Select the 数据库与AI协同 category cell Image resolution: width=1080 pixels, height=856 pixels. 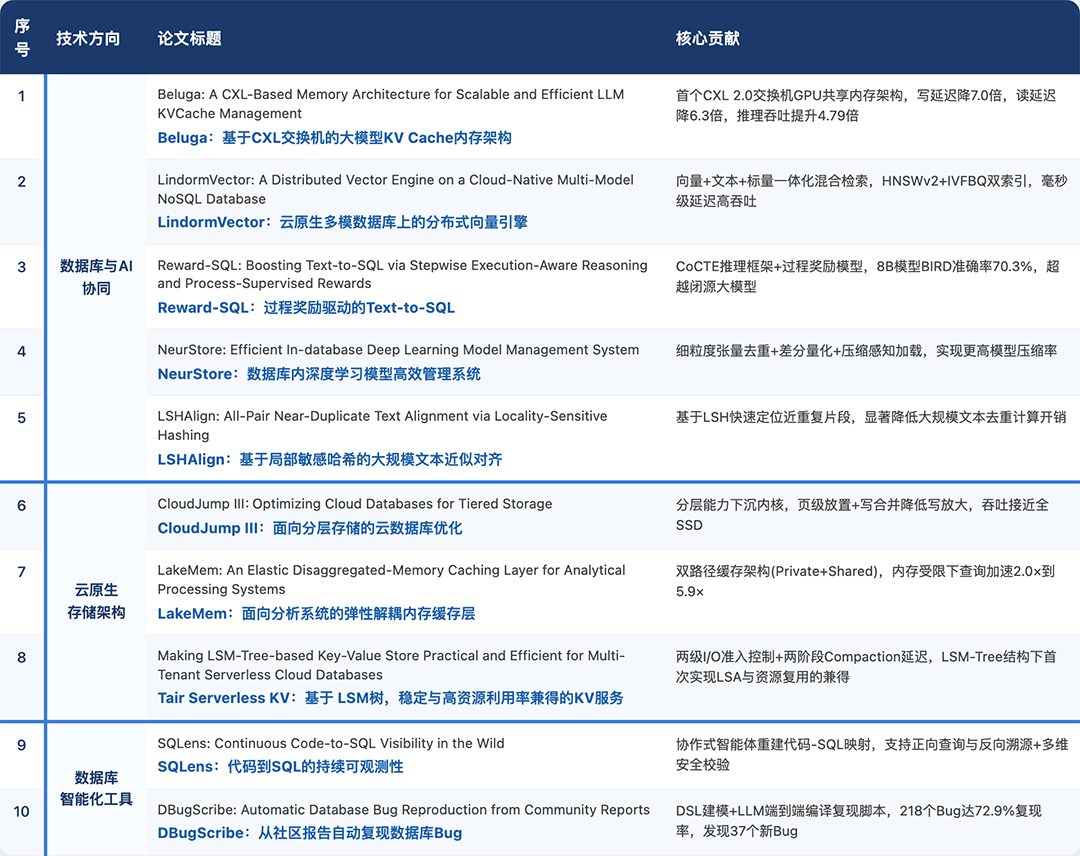click(96, 277)
